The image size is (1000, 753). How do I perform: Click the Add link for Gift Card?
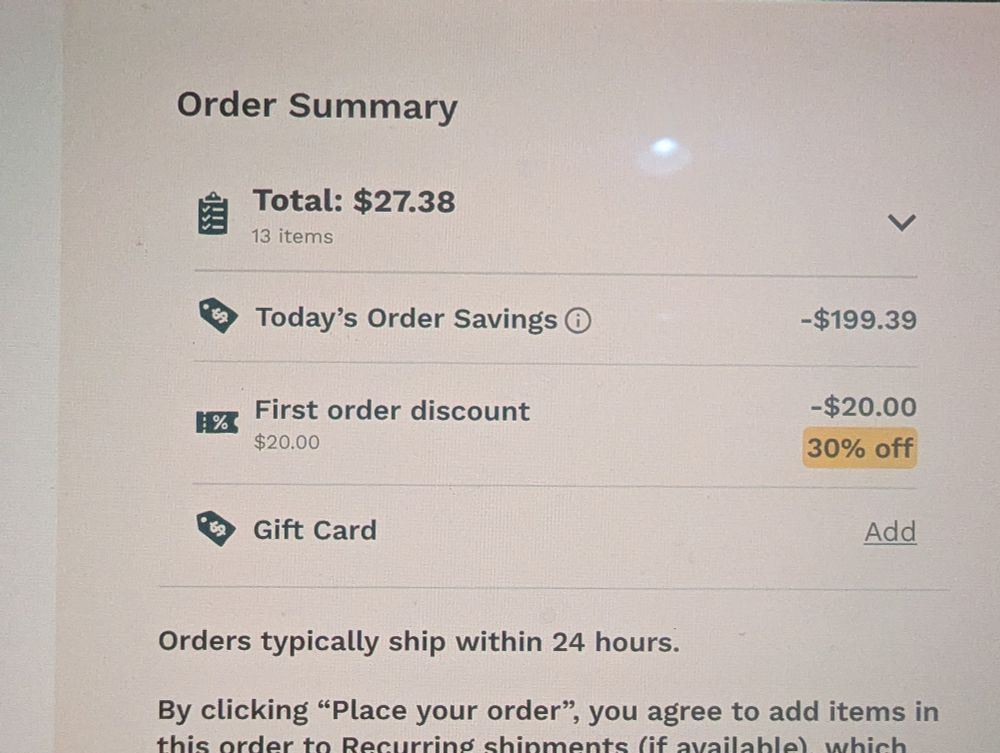click(889, 531)
